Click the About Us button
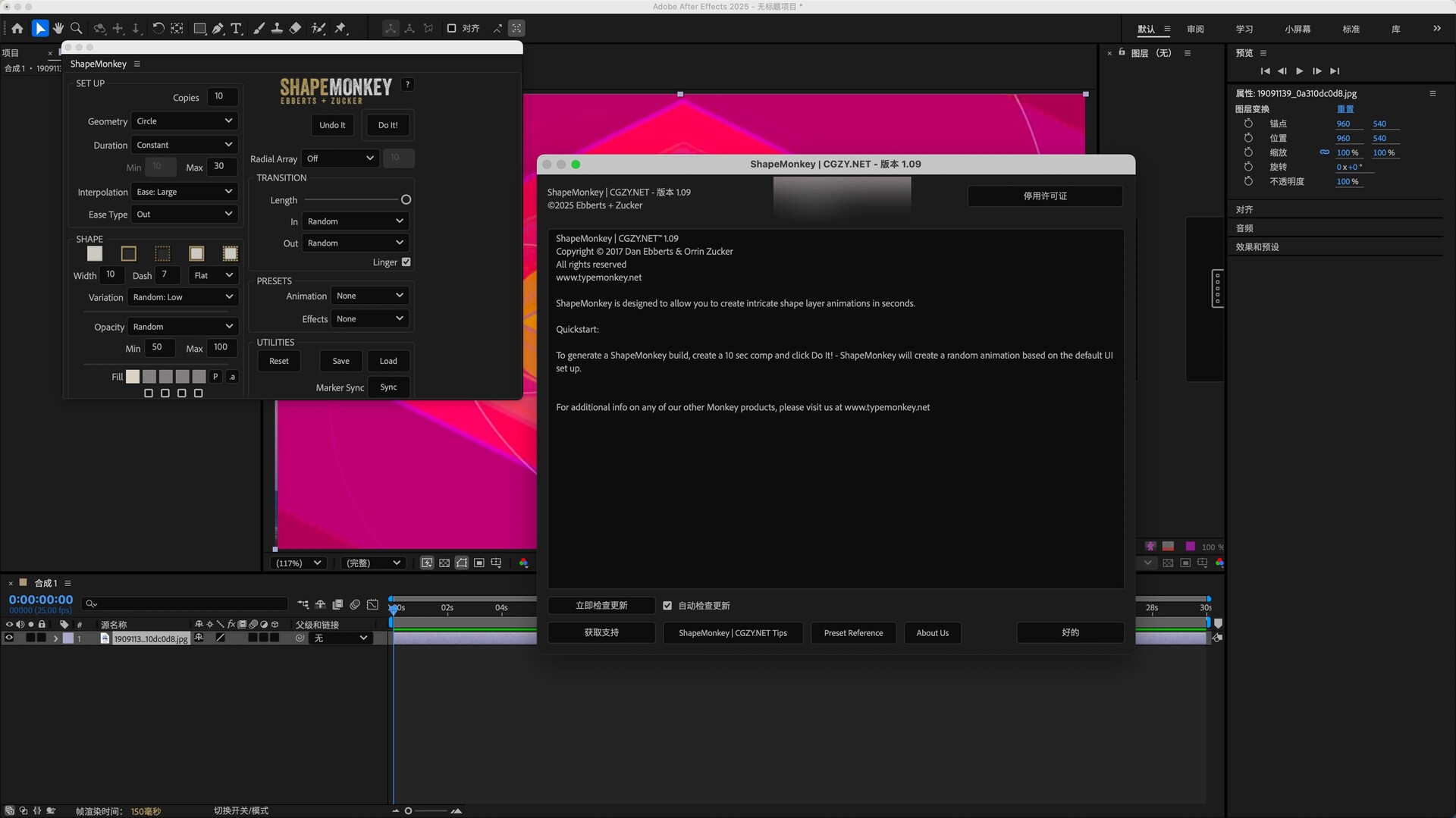Image resolution: width=1456 pixels, height=818 pixels. tap(932, 633)
